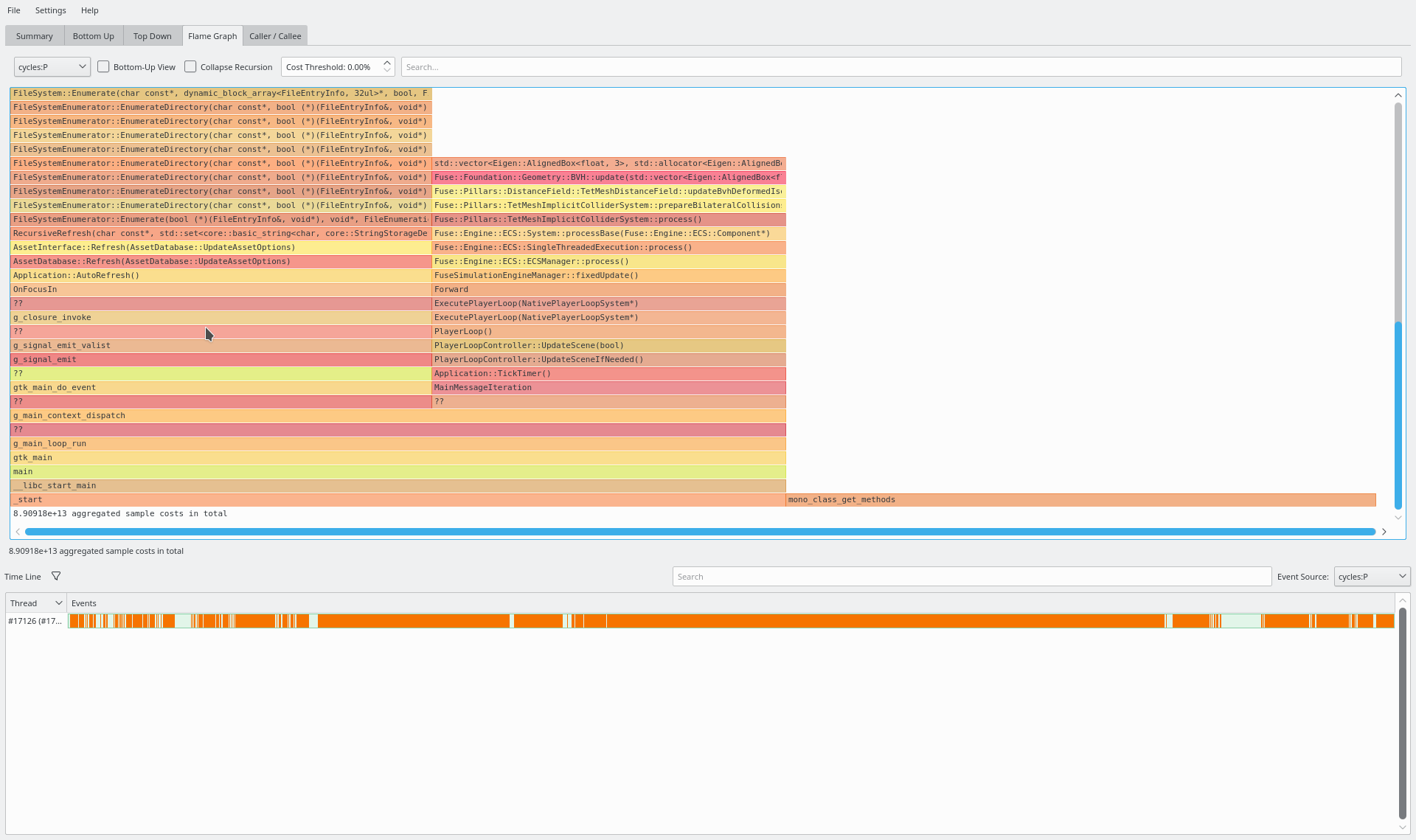
Task: Click the horizontal flame graph scrollbar
Action: point(700,532)
